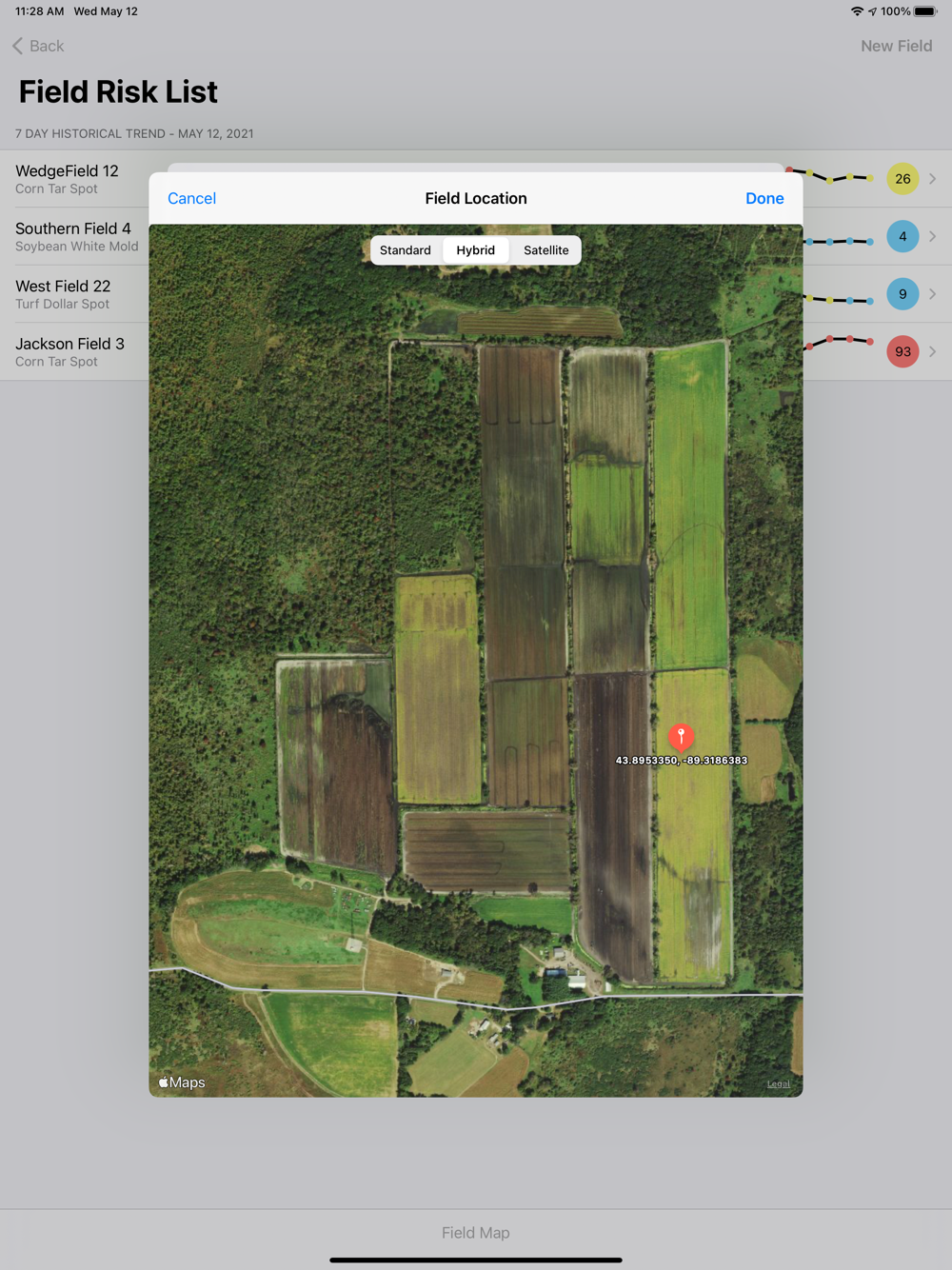
Task: Tap the battery status icon
Action: point(925,11)
